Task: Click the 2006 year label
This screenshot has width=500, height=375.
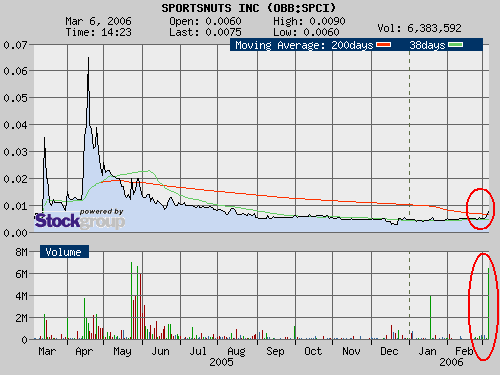Action: pyautogui.click(x=451, y=362)
